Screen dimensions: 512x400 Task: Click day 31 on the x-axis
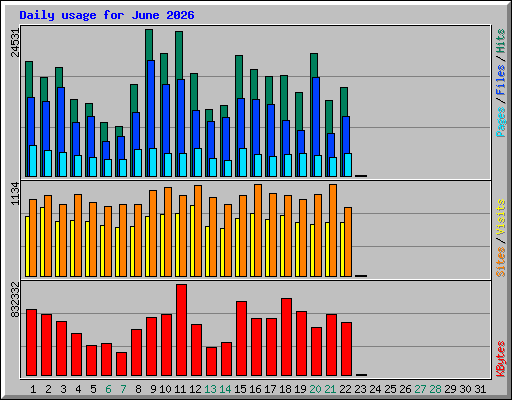[480, 389]
